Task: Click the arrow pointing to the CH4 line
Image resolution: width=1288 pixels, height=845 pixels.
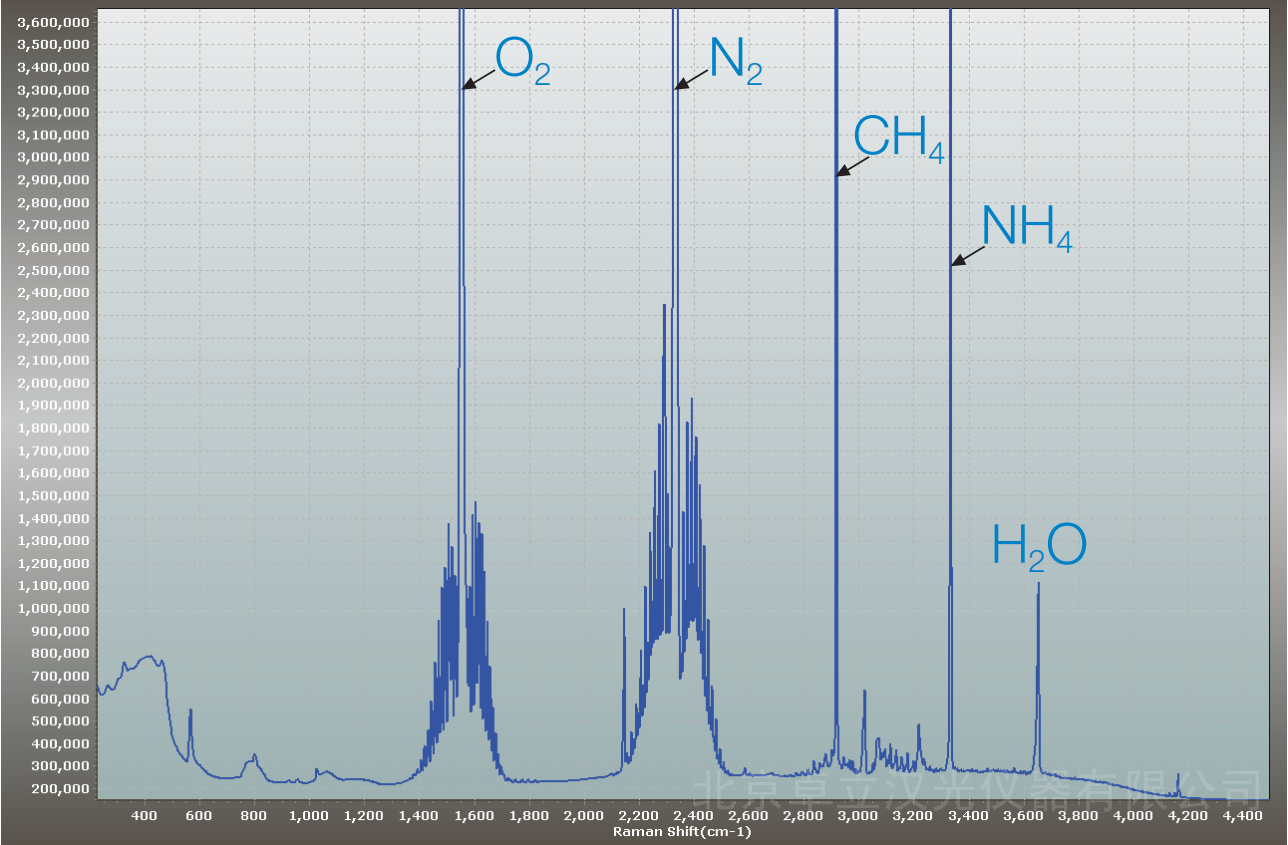Action: (x=853, y=167)
